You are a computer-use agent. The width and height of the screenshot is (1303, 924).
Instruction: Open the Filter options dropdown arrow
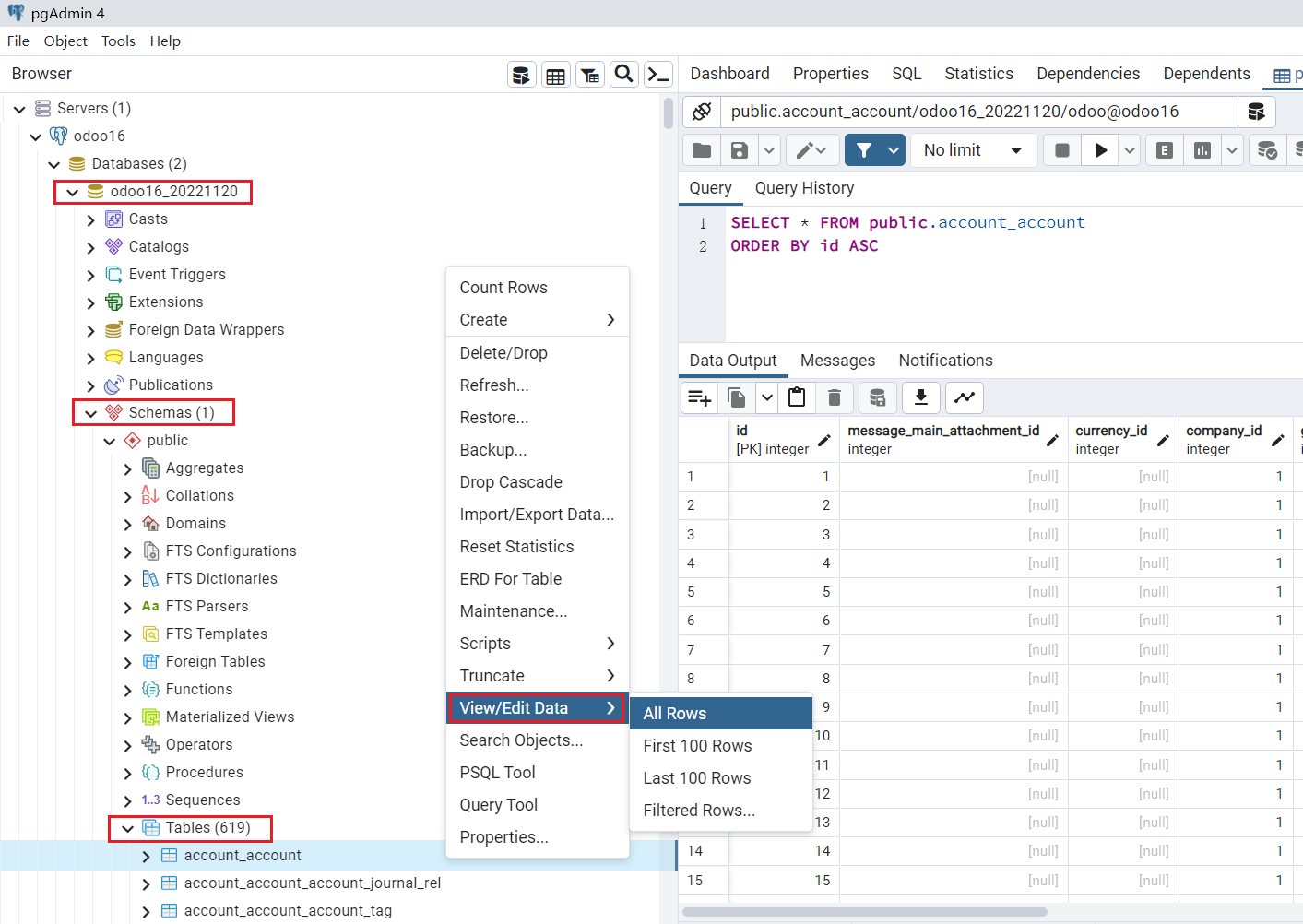[894, 150]
